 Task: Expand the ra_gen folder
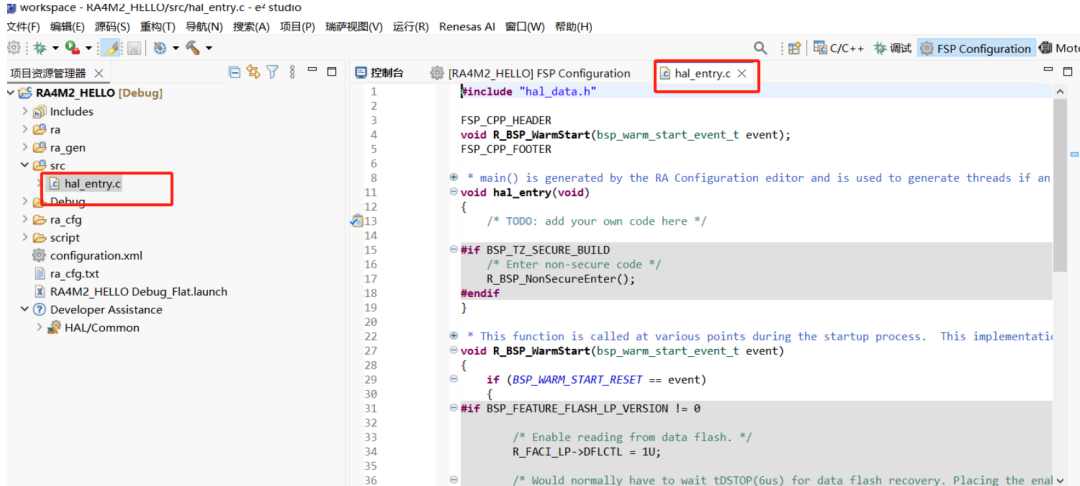25,148
